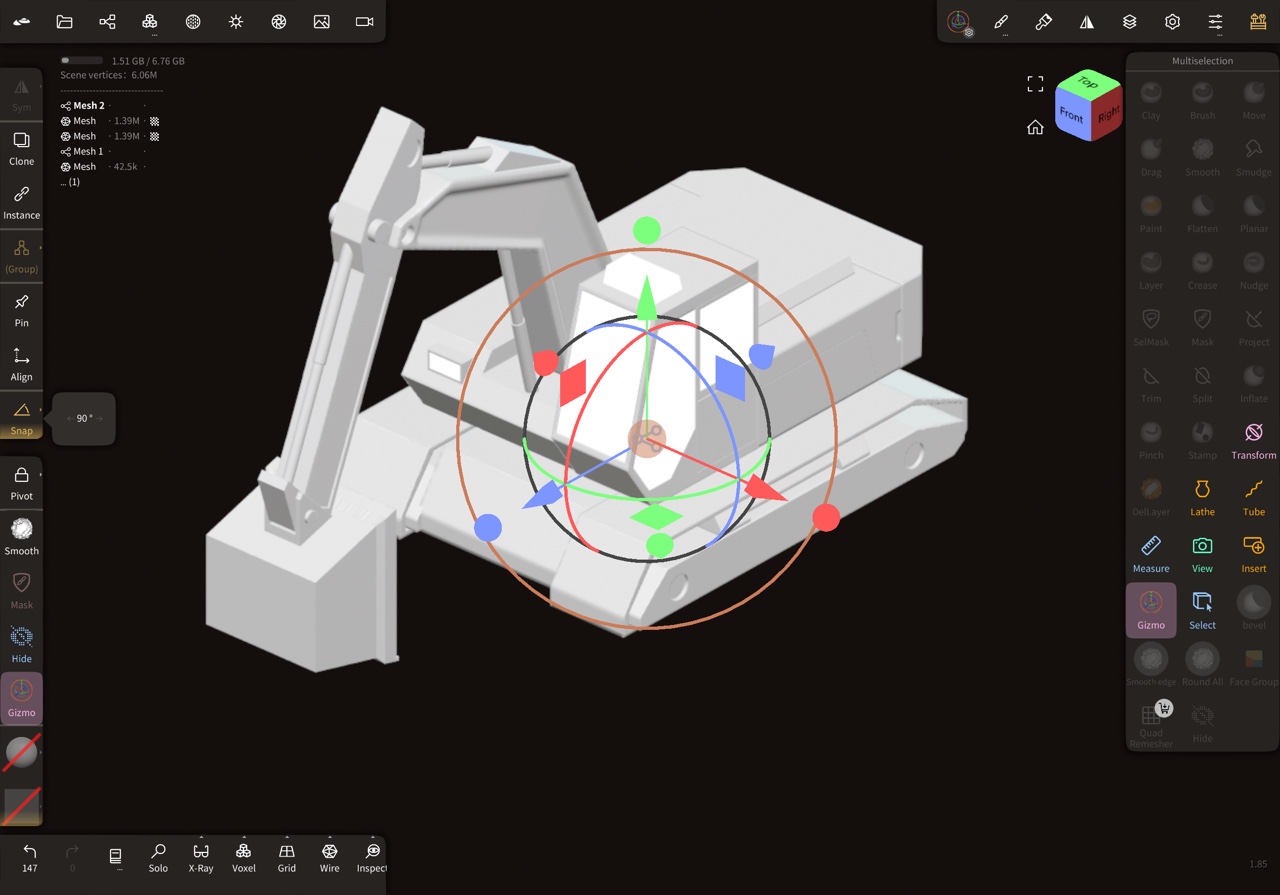Toggle X-Ray display
This screenshot has width=1280, height=895.
coord(201,858)
